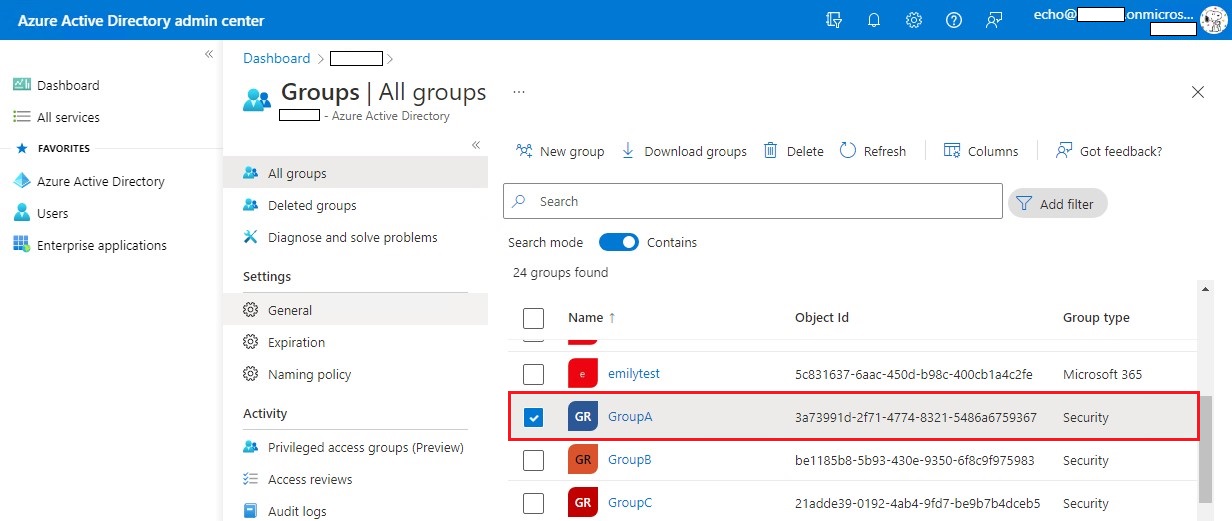Click the GroupC avatar icon
The width and height of the screenshot is (1232, 521).
(583, 503)
